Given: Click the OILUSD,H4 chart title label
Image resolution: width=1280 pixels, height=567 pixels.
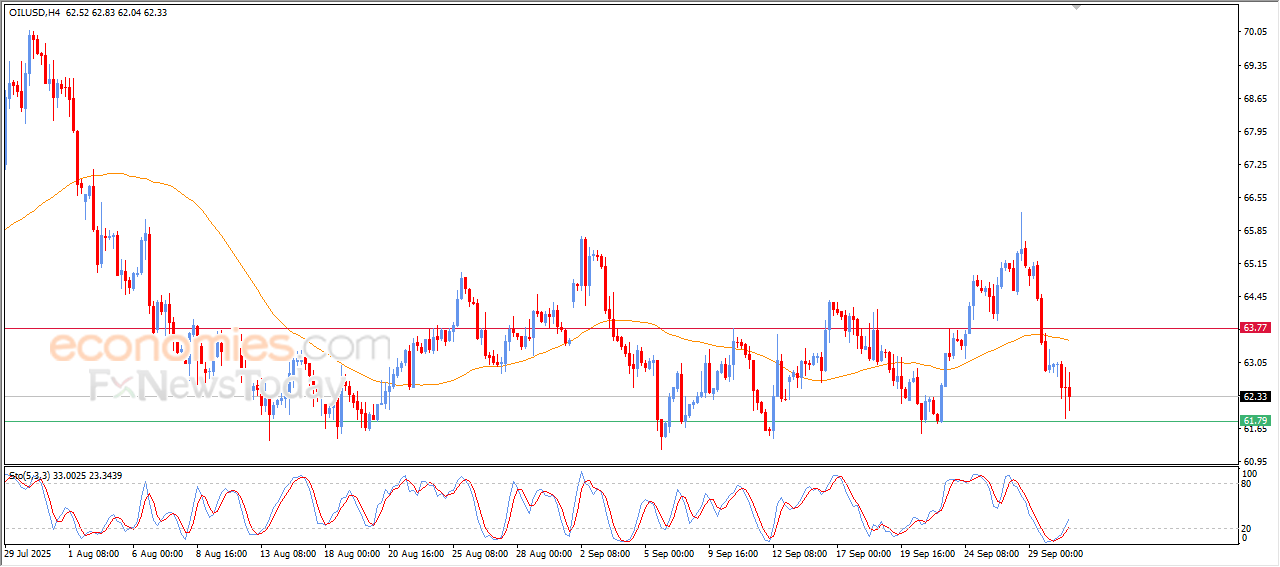Looking at the screenshot, I should click(x=34, y=13).
